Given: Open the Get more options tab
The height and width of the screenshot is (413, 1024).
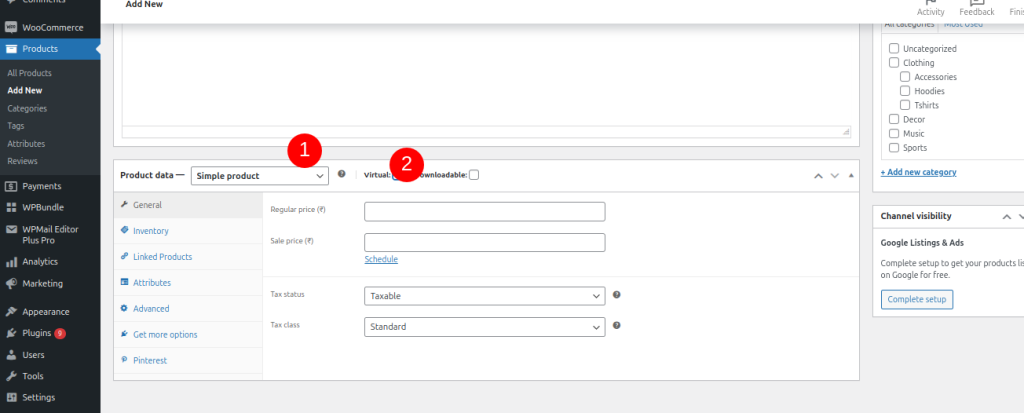Looking at the screenshot, I should 188,335.
